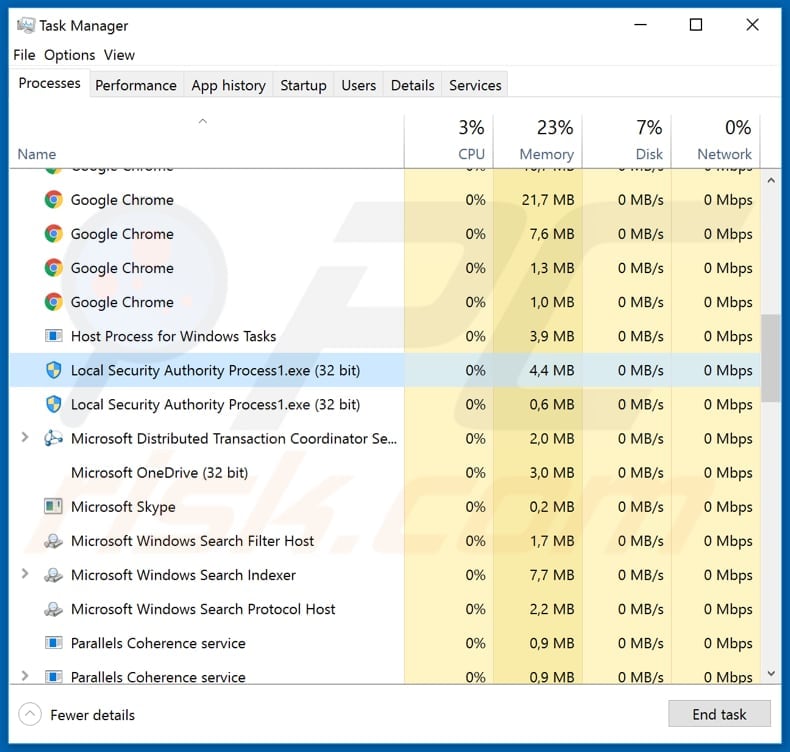
Task: Switch to the Services tab
Action: pos(475,85)
